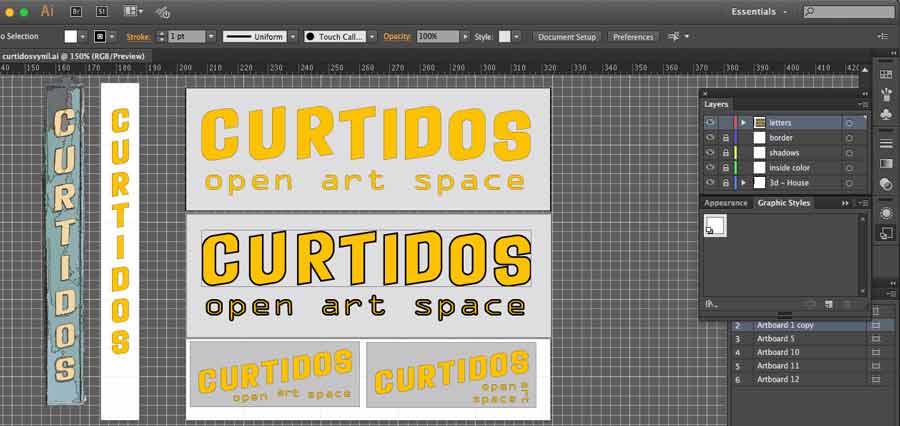The height and width of the screenshot is (426, 900).
Task: Open Adobe Bridge via the Br icon
Action: [x=77, y=11]
